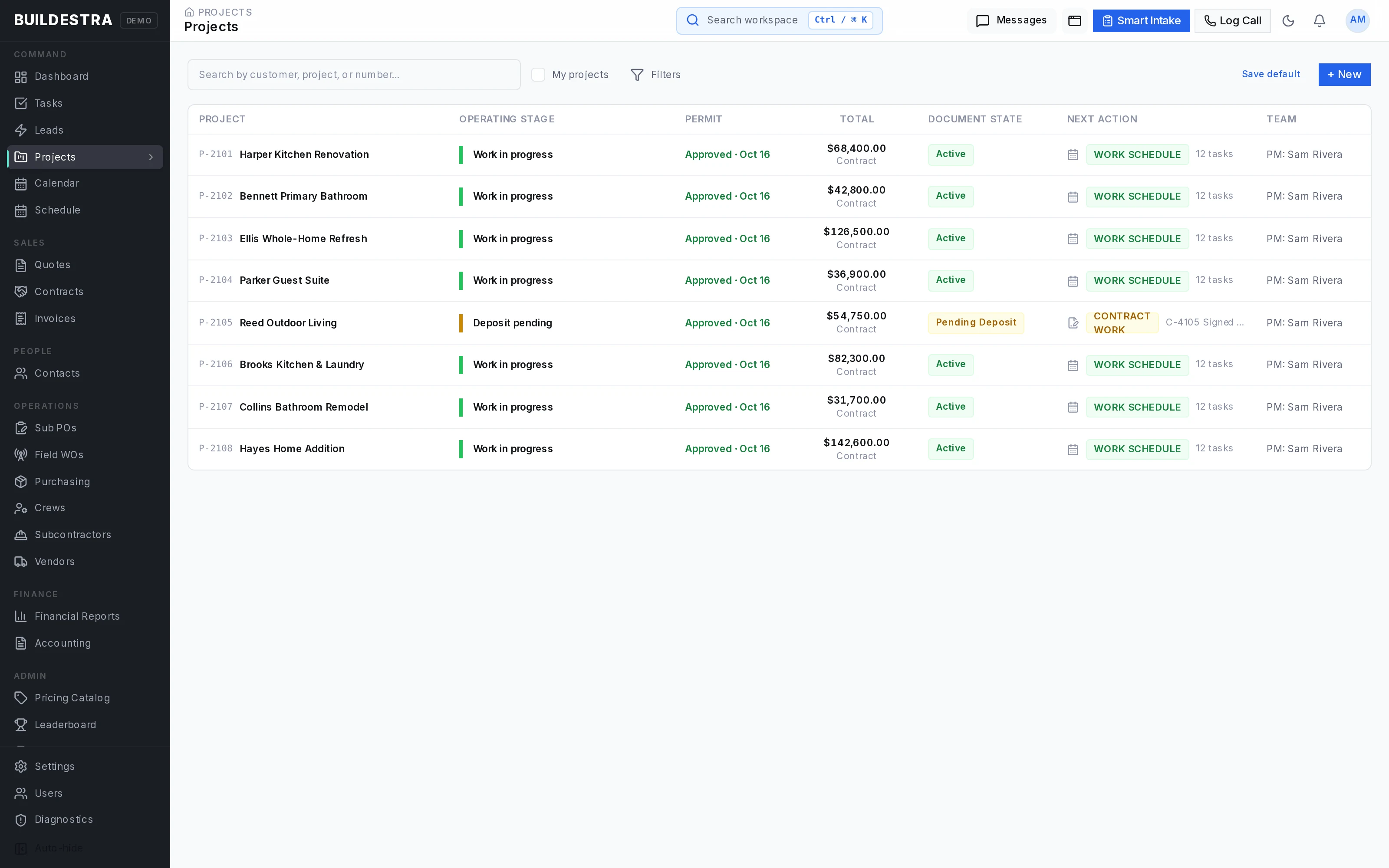Navigate to Financial Reports
Viewport: 1389px width, 868px height.
click(85, 617)
